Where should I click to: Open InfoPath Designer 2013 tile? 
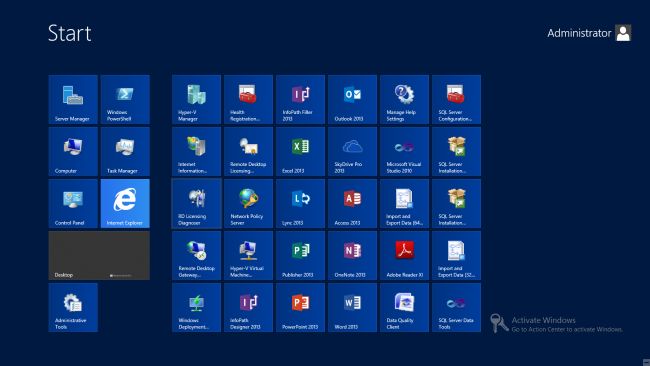coord(248,308)
